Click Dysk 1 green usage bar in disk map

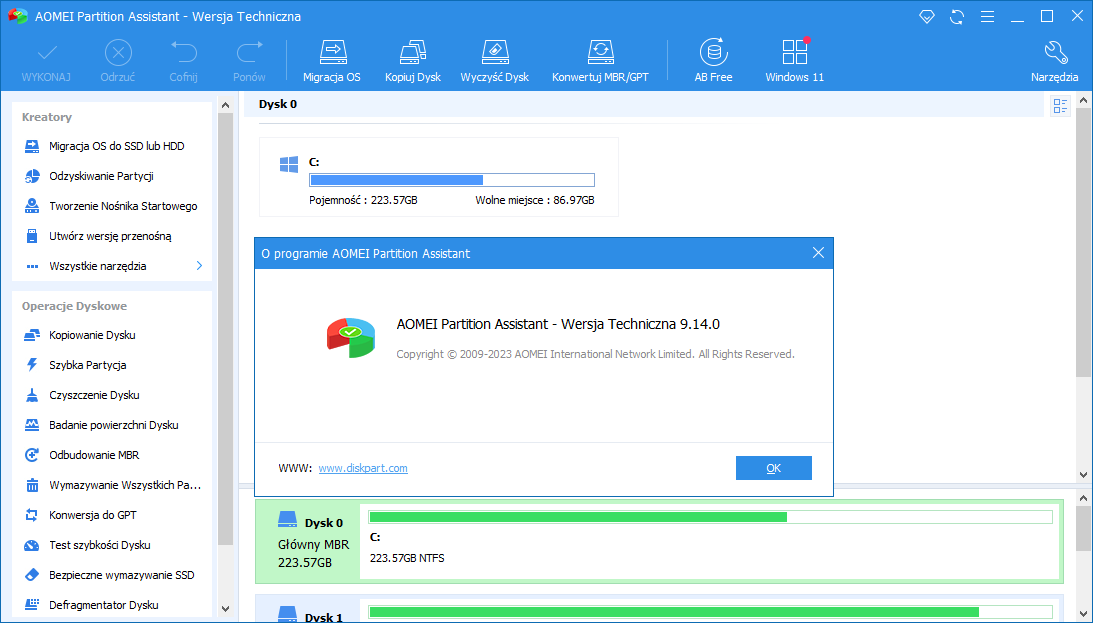tap(710, 612)
